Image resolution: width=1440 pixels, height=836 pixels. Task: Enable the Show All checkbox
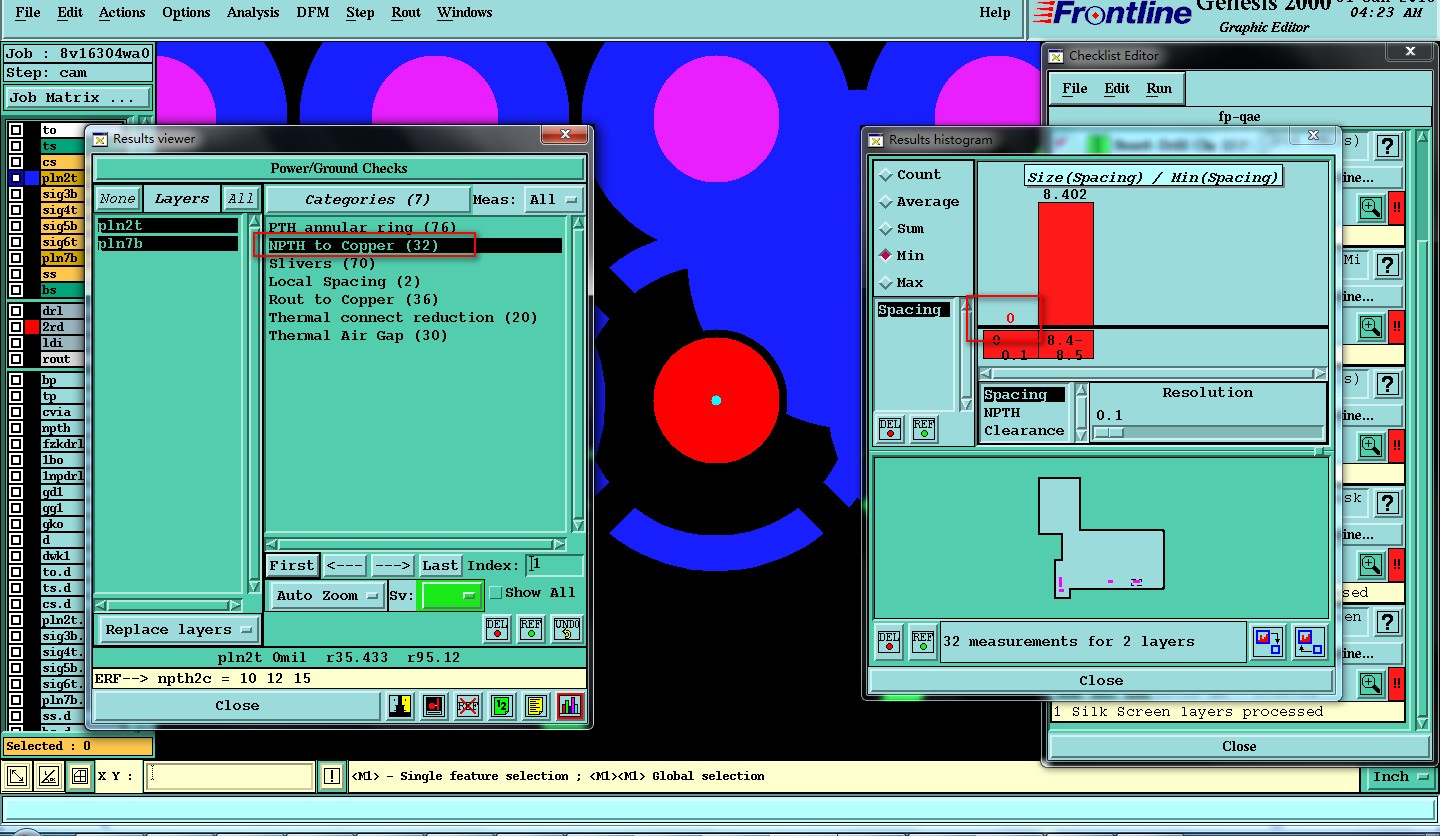tap(496, 592)
